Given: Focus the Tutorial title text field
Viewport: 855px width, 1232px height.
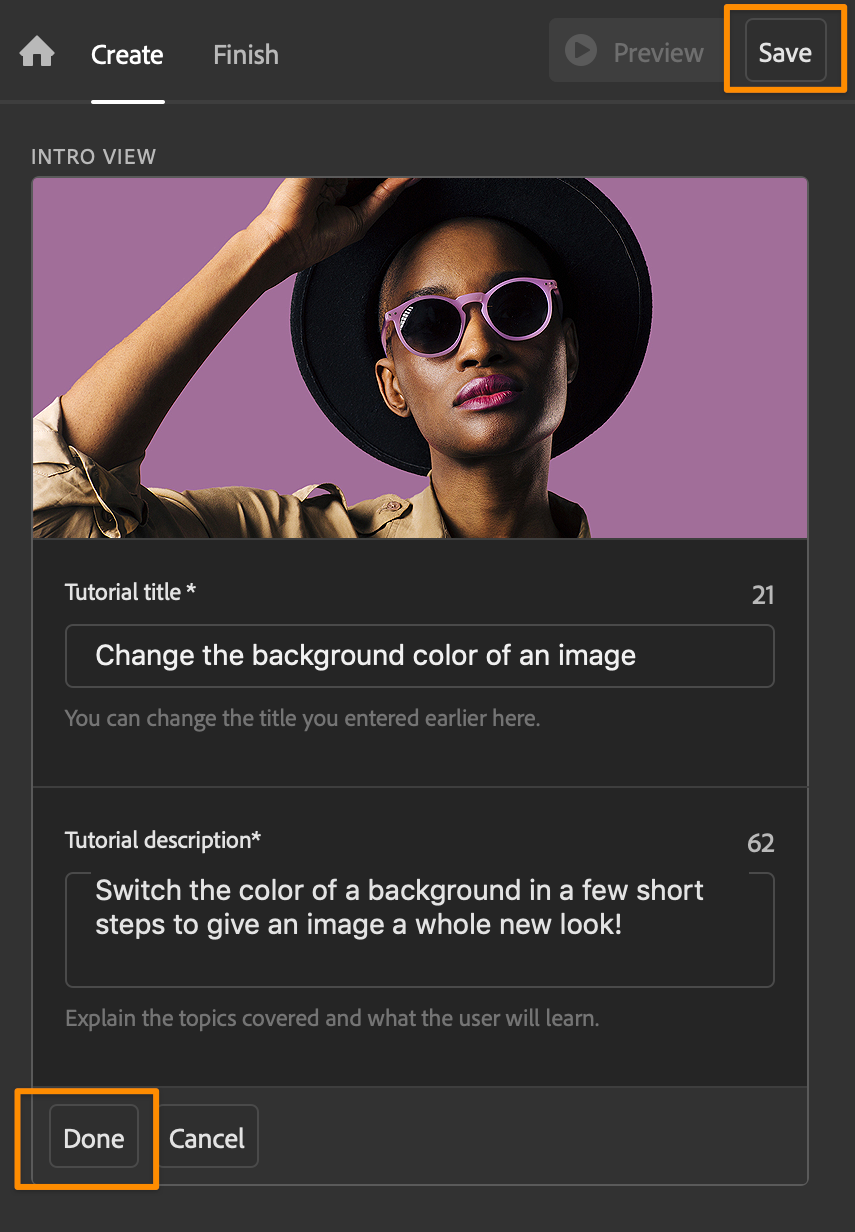Looking at the screenshot, I should [x=419, y=656].
